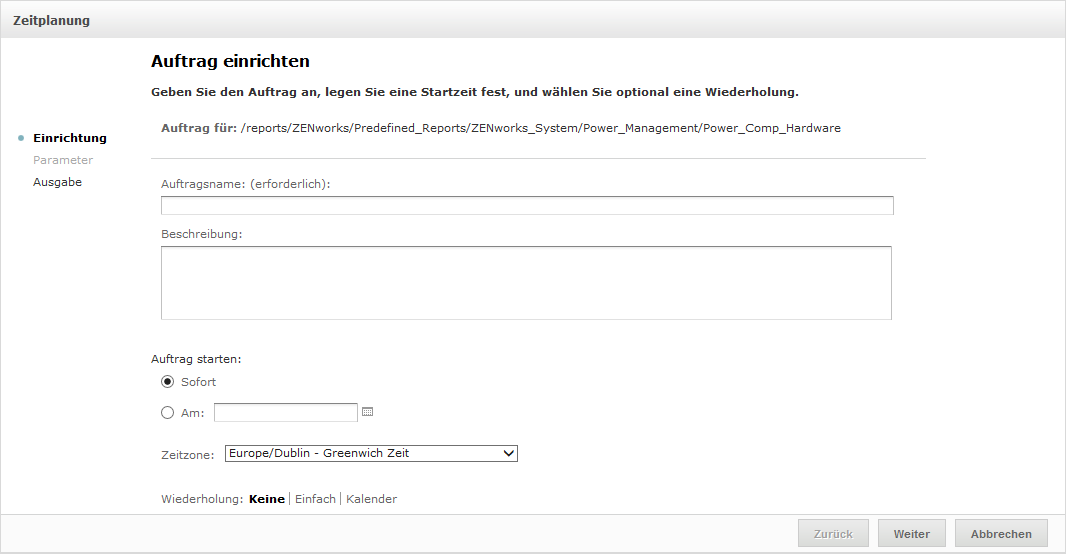Select the Am start time radio button
1066x554 pixels.
coord(167,413)
